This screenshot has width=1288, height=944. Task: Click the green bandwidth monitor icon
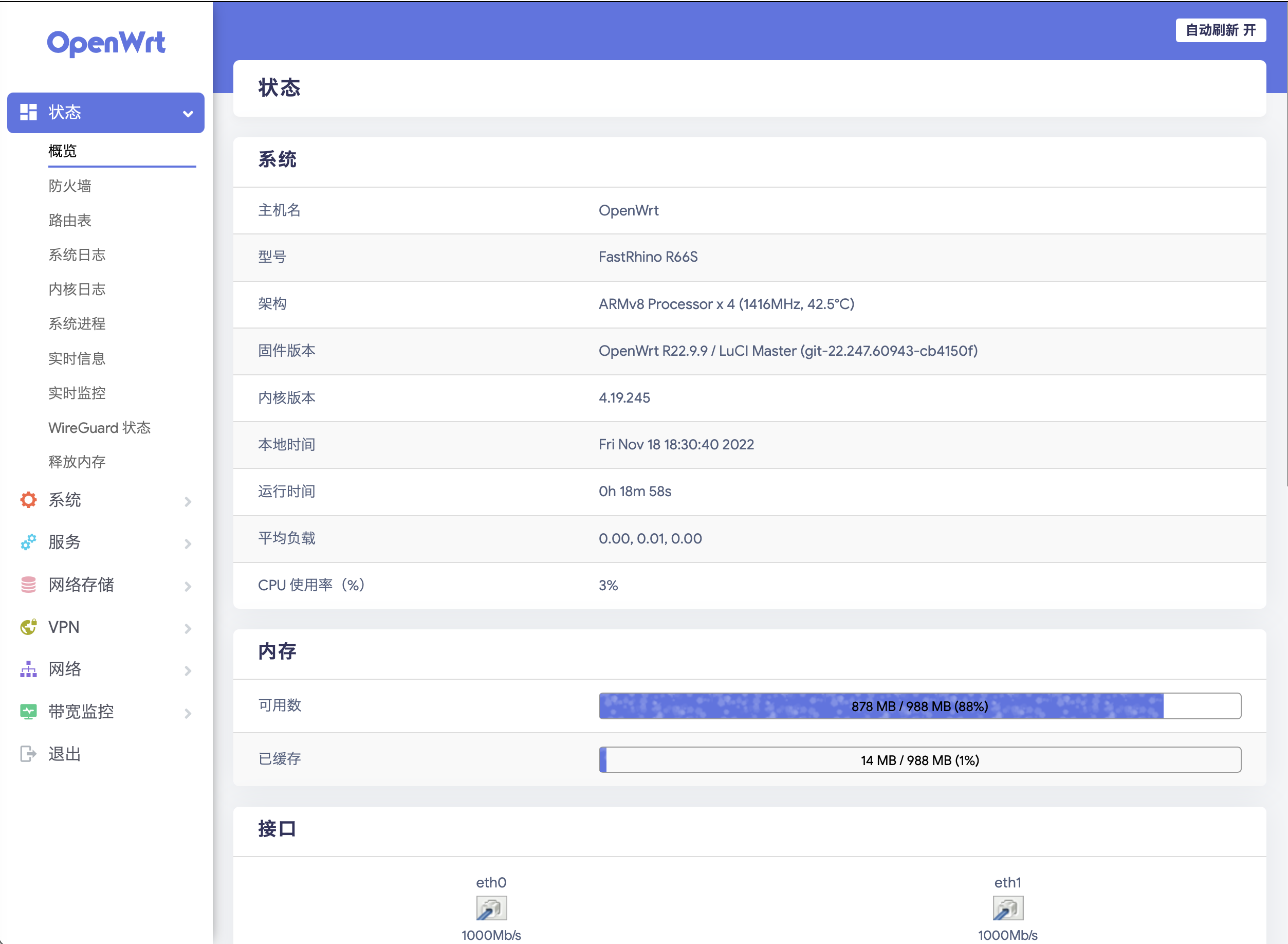[28, 712]
